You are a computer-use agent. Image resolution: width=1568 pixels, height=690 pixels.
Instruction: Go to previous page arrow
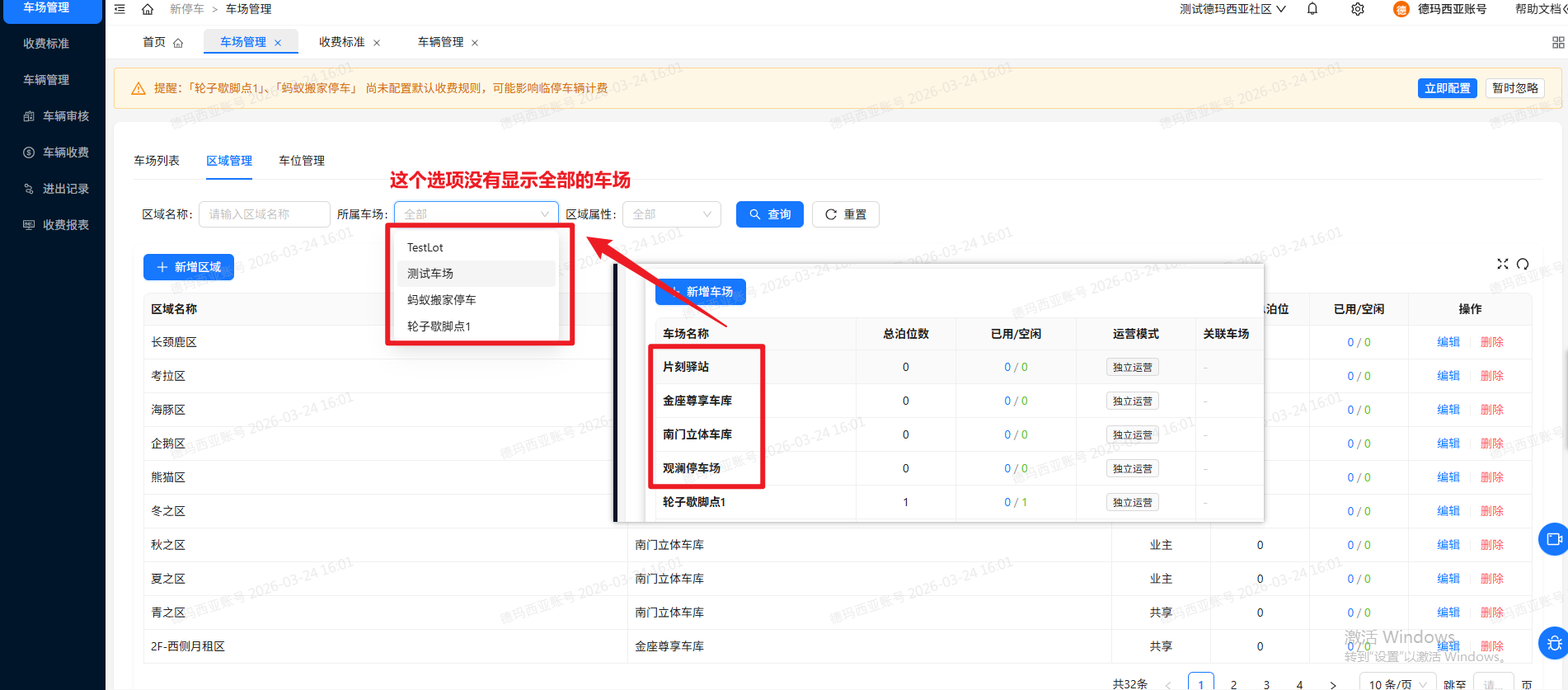point(1168,684)
